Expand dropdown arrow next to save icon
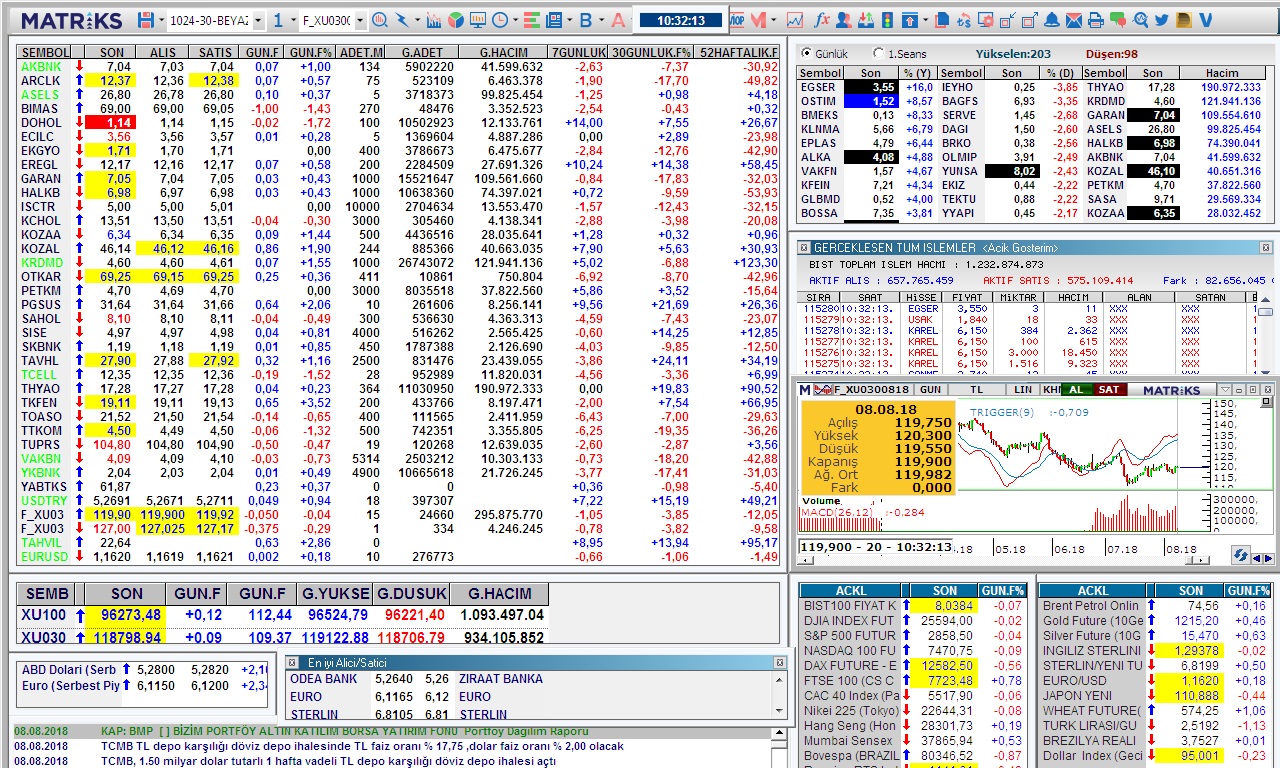This screenshot has height=768, width=1280. point(161,20)
